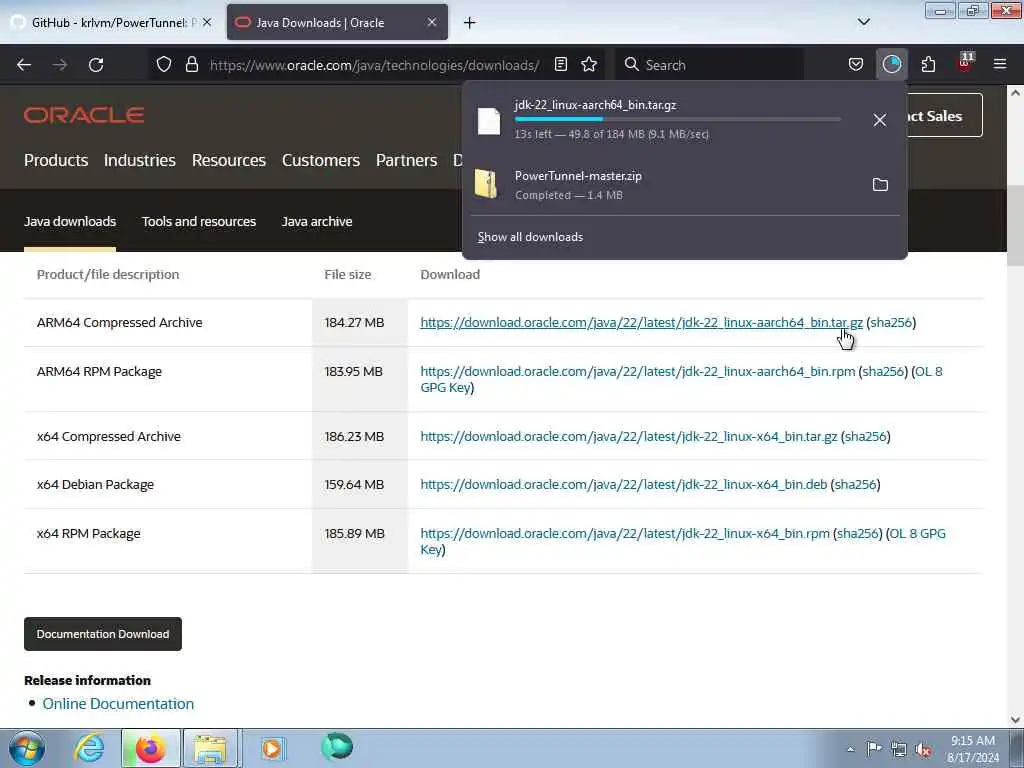Click the jdk-22 tar.gz file icon
Image resolution: width=1024 pixels, height=768 pixels.
488,121
